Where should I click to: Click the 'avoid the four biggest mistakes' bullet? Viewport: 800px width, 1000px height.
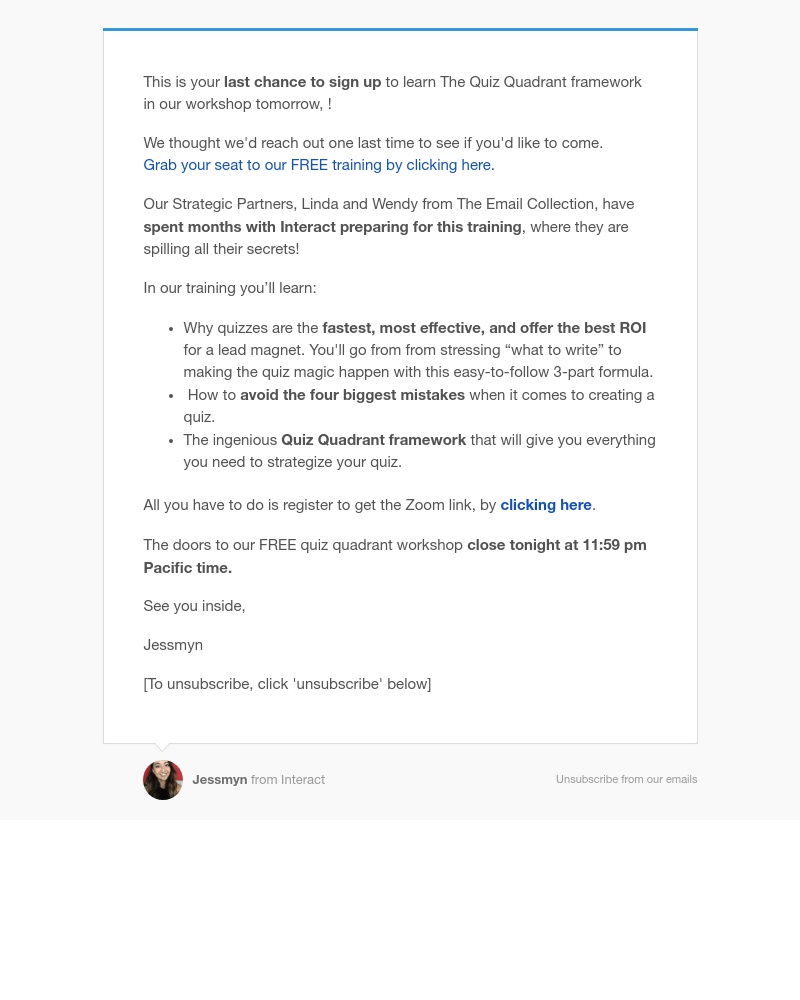[419, 406]
